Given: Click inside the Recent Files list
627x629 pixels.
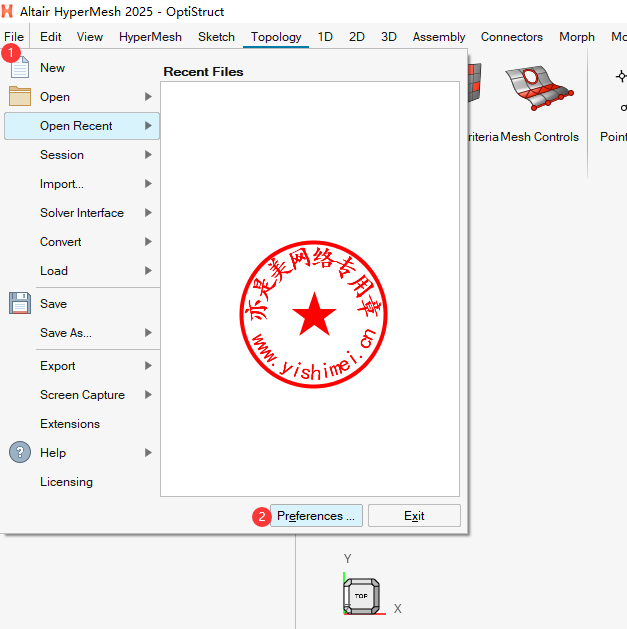Looking at the screenshot, I should click(310, 200).
